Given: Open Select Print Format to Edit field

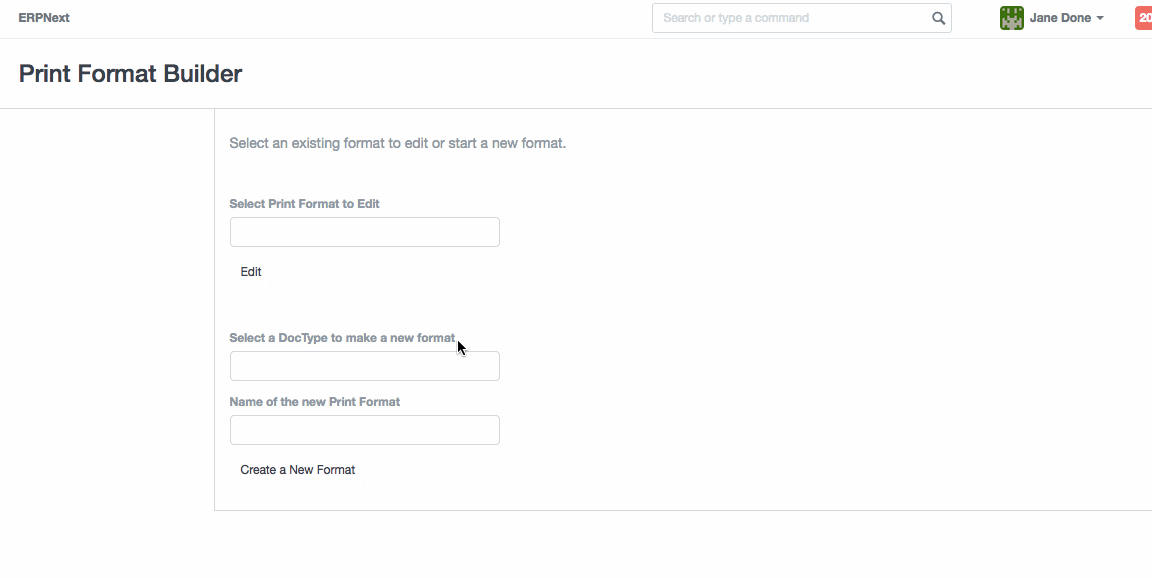Looking at the screenshot, I should 364,232.
